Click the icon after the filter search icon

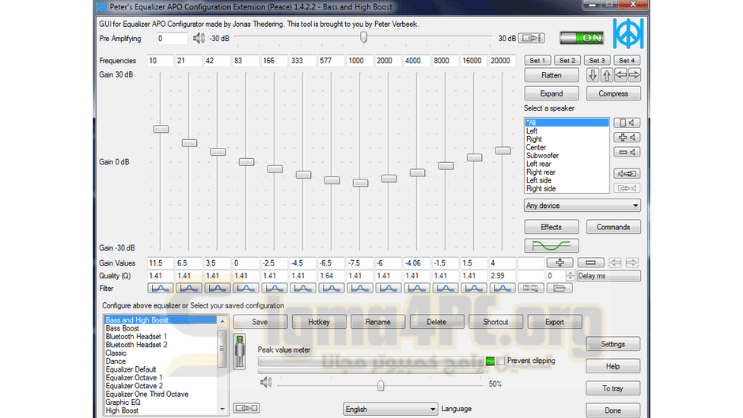tap(559, 288)
